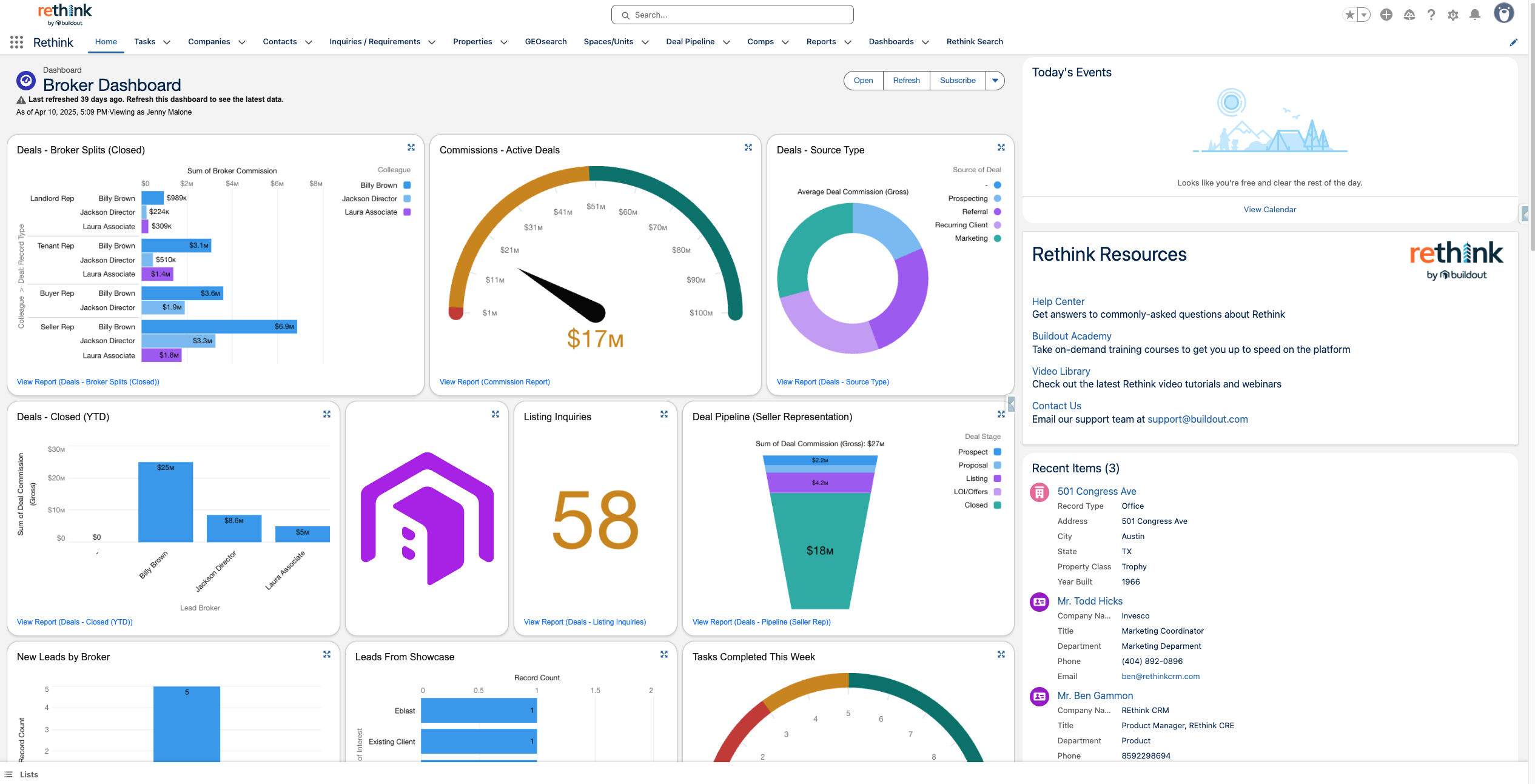
Task: Expand the Deal Pipeline (Seller Representation) widget
Action: [1001, 414]
